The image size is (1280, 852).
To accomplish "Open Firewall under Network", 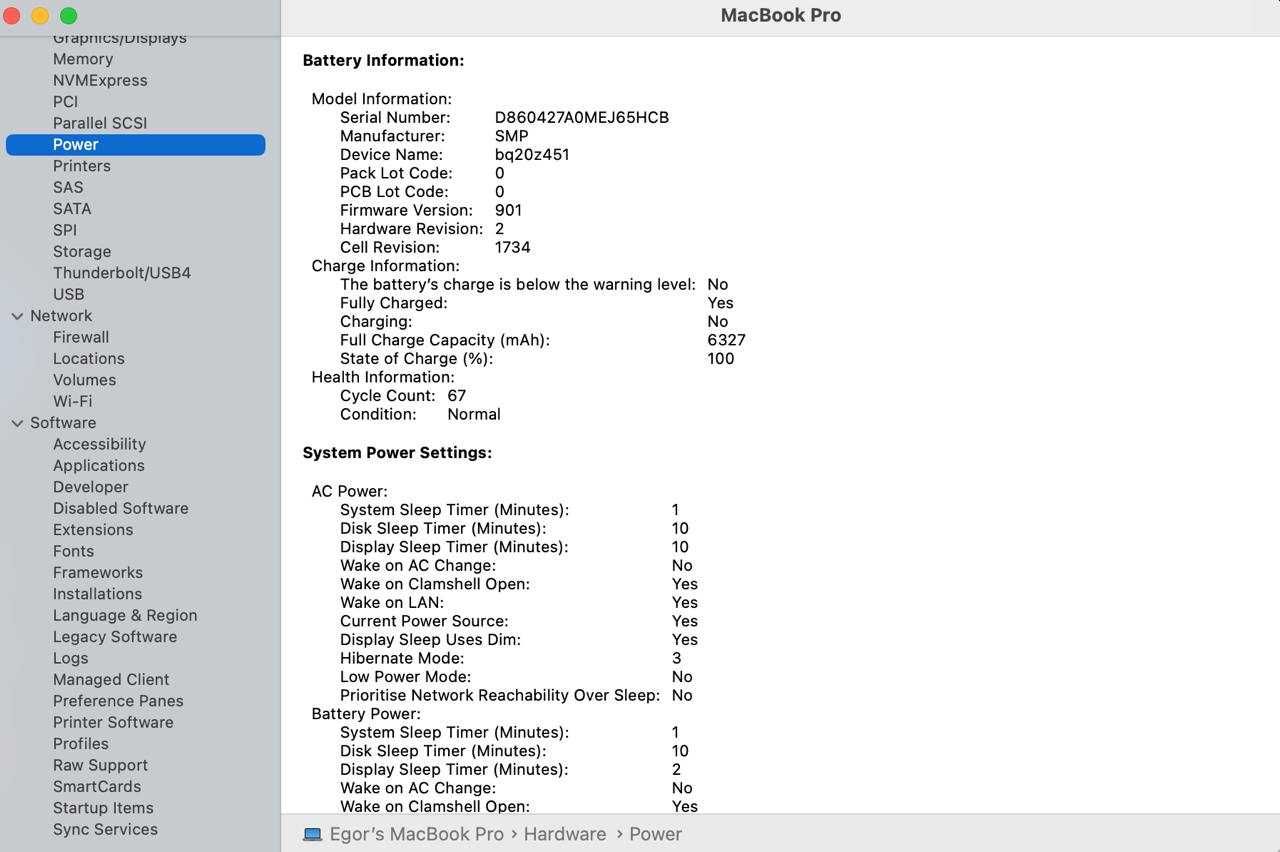I will point(81,337).
